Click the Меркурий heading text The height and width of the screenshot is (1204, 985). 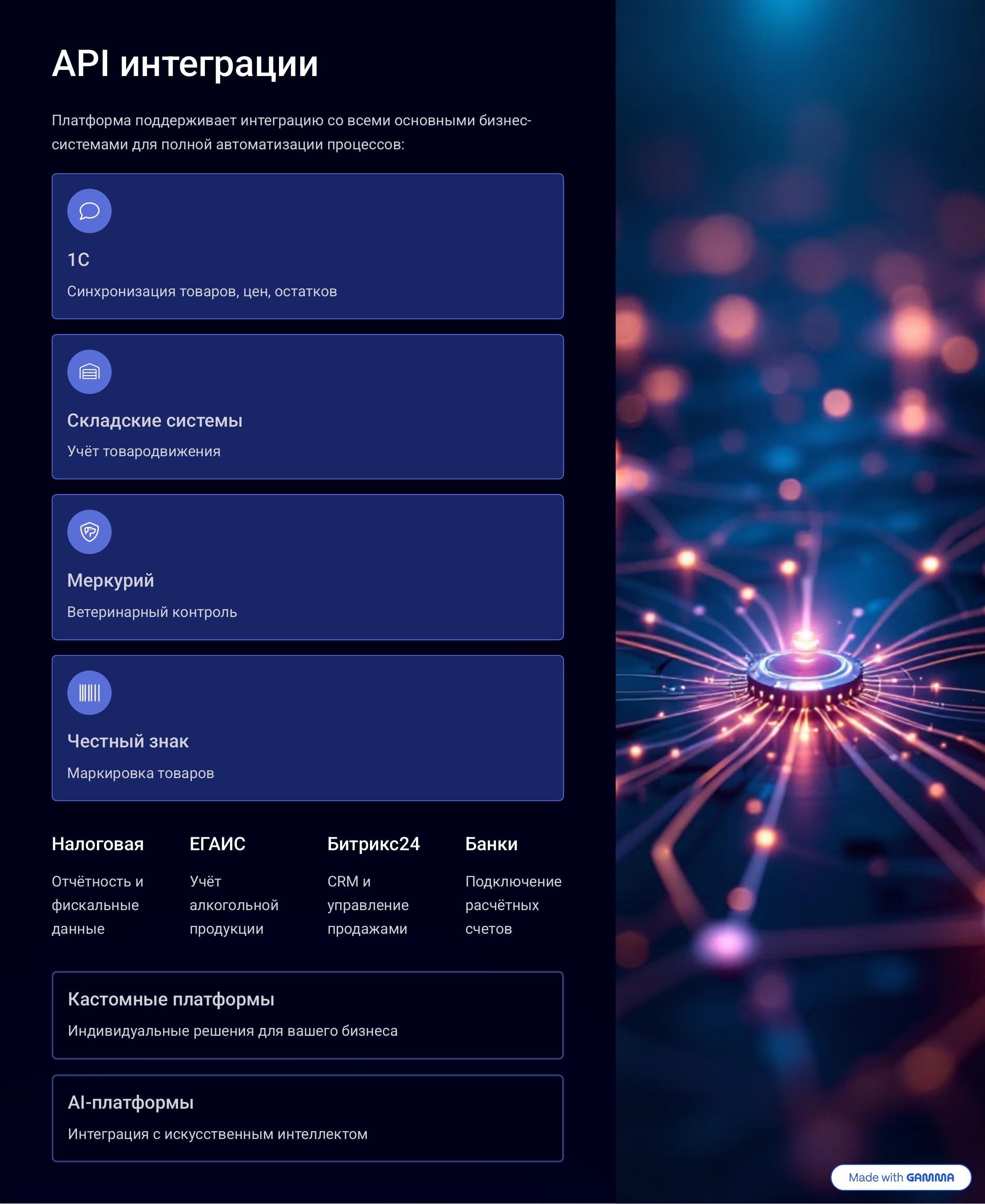(111, 580)
